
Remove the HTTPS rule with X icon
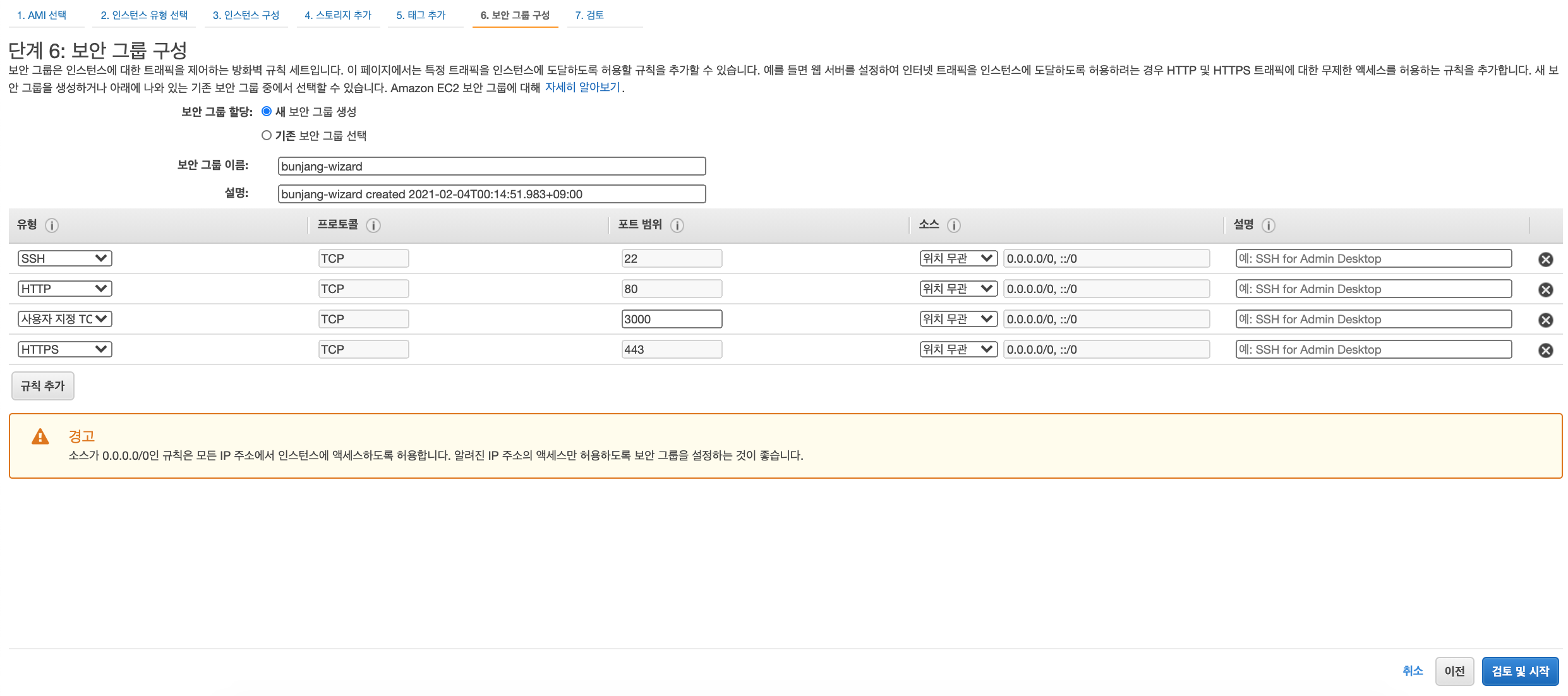pos(1545,351)
